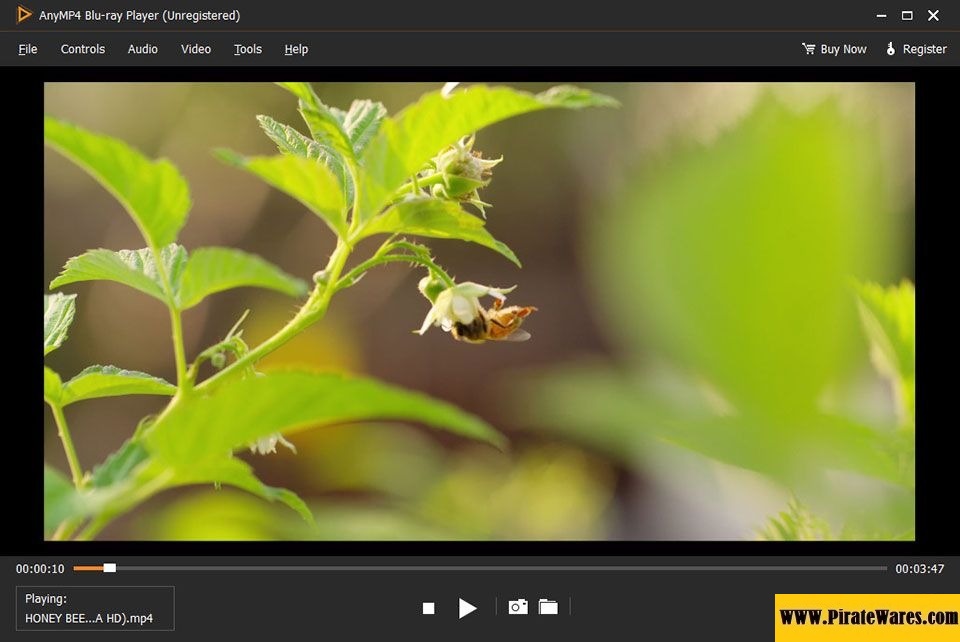Open the Tools menu

[x=248, y=49]
